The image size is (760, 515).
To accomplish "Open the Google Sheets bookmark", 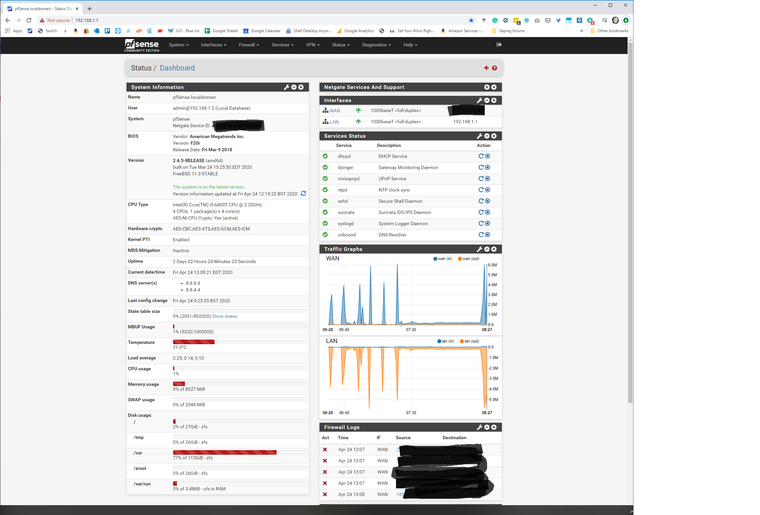I will [221, 31].
